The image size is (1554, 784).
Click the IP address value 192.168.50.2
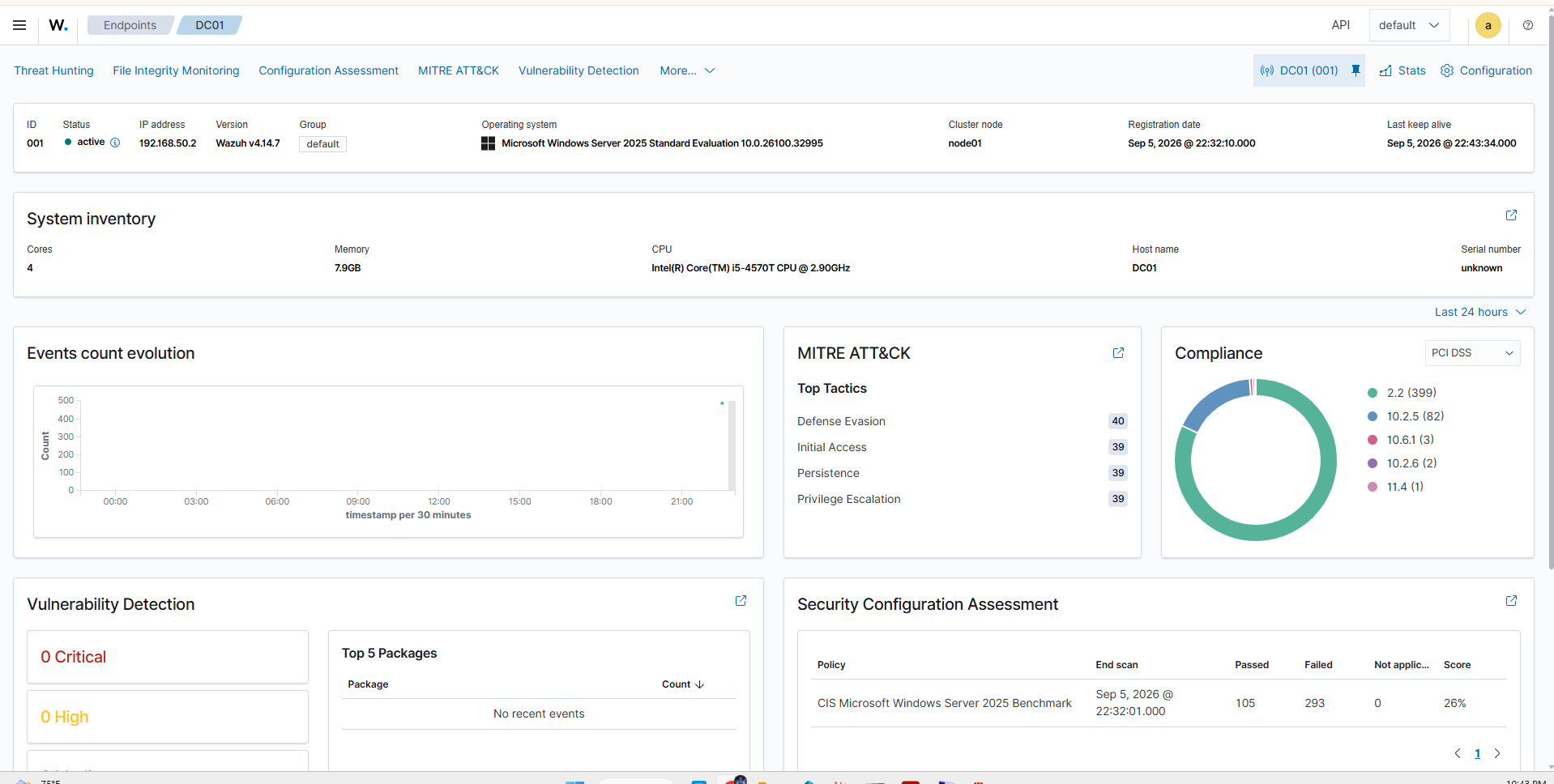pos(168,143)
